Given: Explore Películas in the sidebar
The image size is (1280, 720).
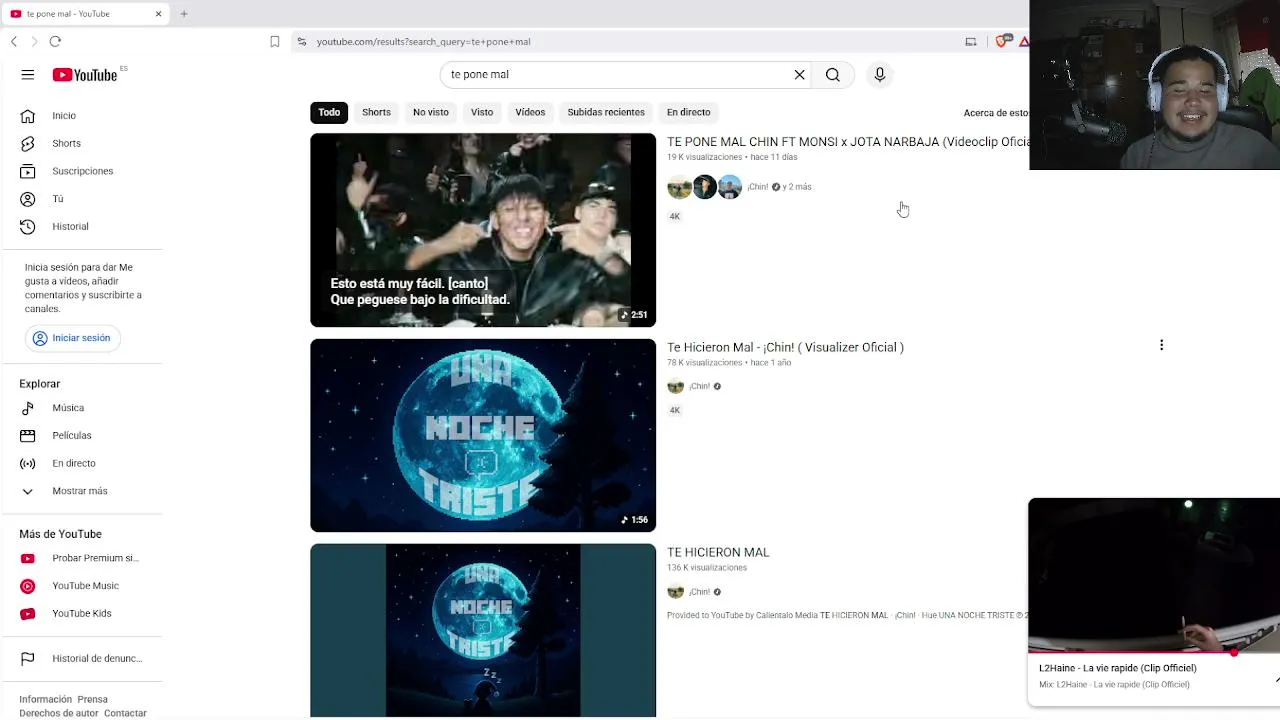Looking at the screenshot, I should [x=84, y=436].
